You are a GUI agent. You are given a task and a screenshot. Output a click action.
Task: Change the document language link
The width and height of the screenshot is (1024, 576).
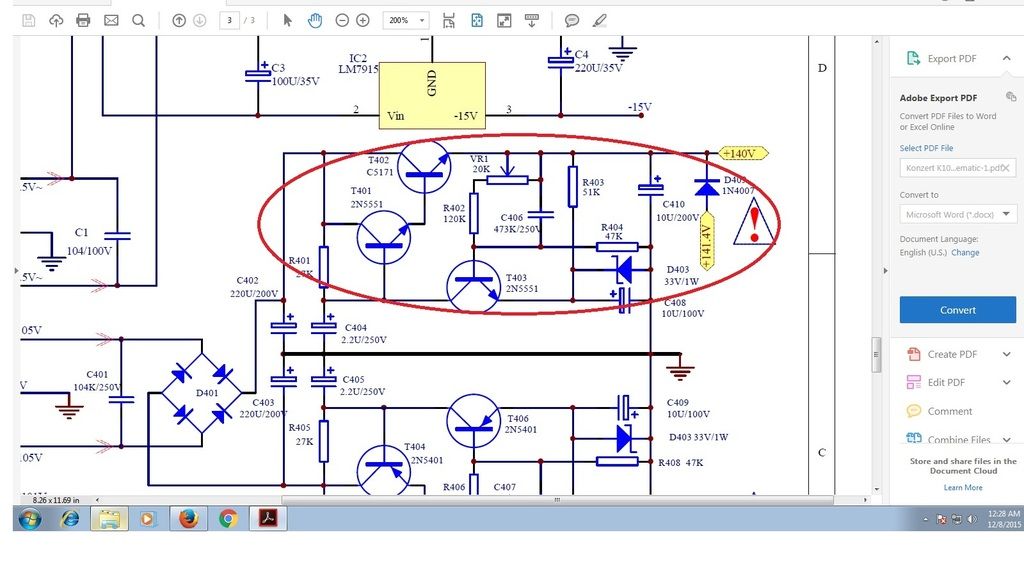coord(965,253)
